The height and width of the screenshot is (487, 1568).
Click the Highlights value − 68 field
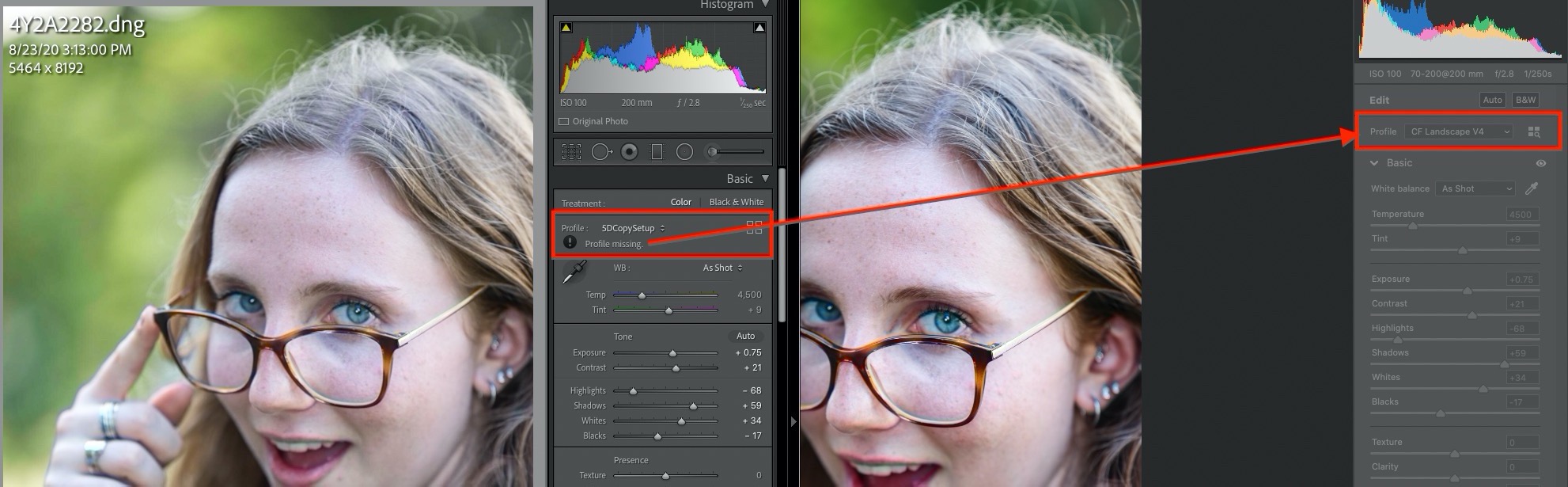pos(752,390)
